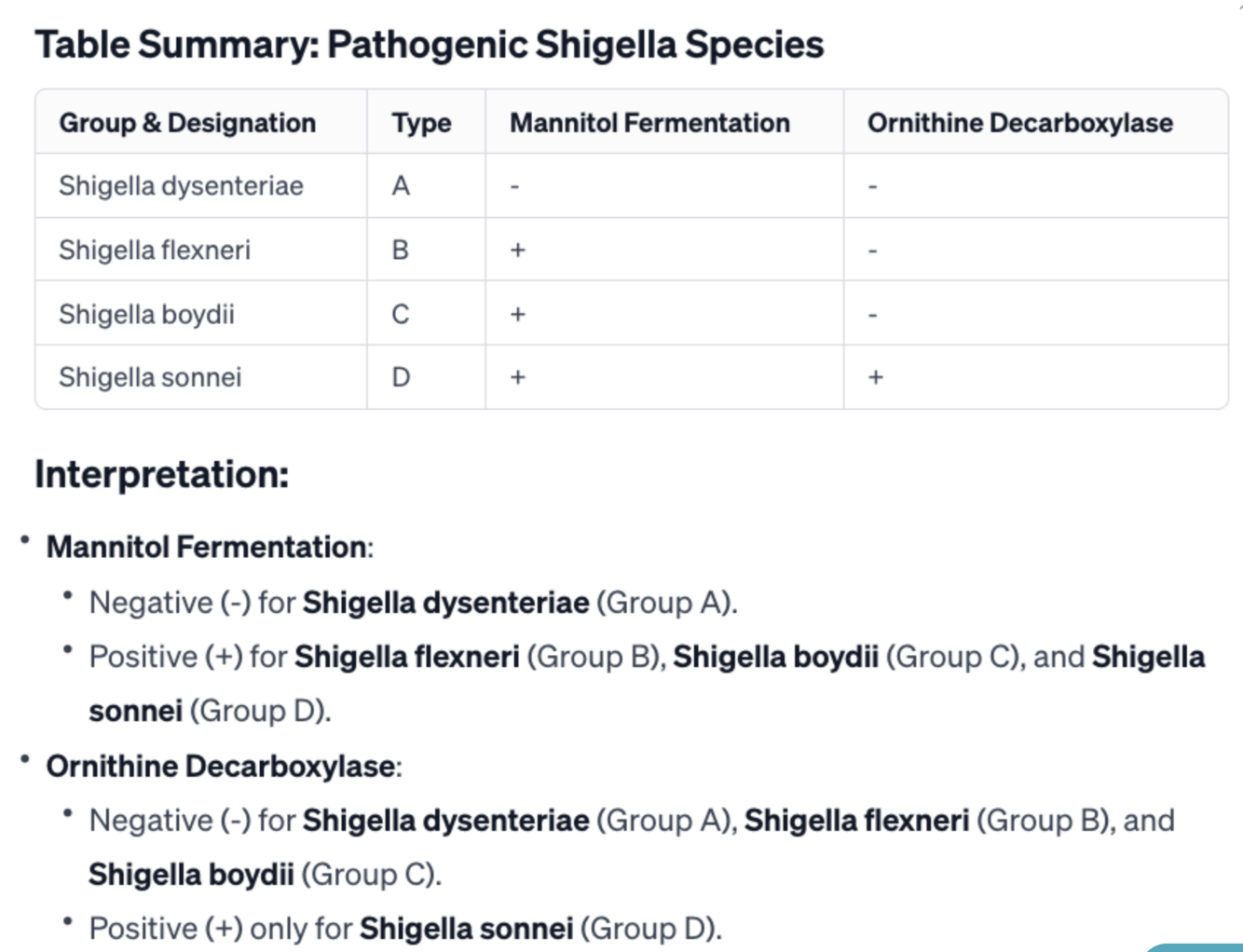The image size is (1243, 952).
Task: Select the Type "C" cell in the table
Action: (401, 315)
